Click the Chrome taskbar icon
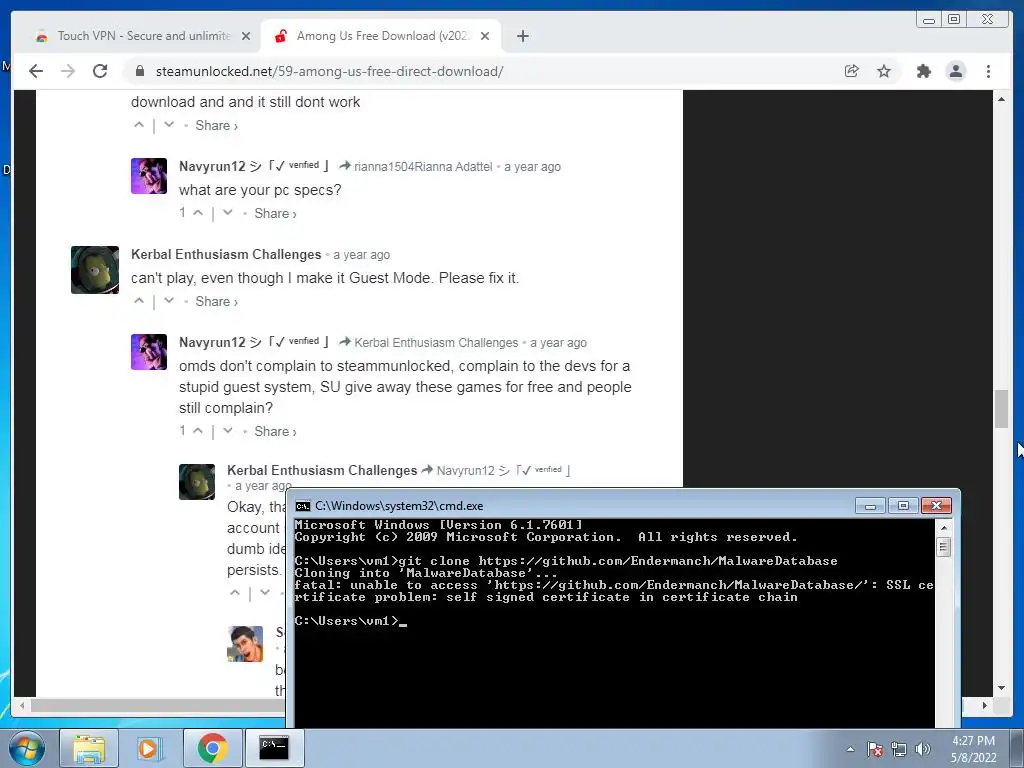 (x=212, y=748)
